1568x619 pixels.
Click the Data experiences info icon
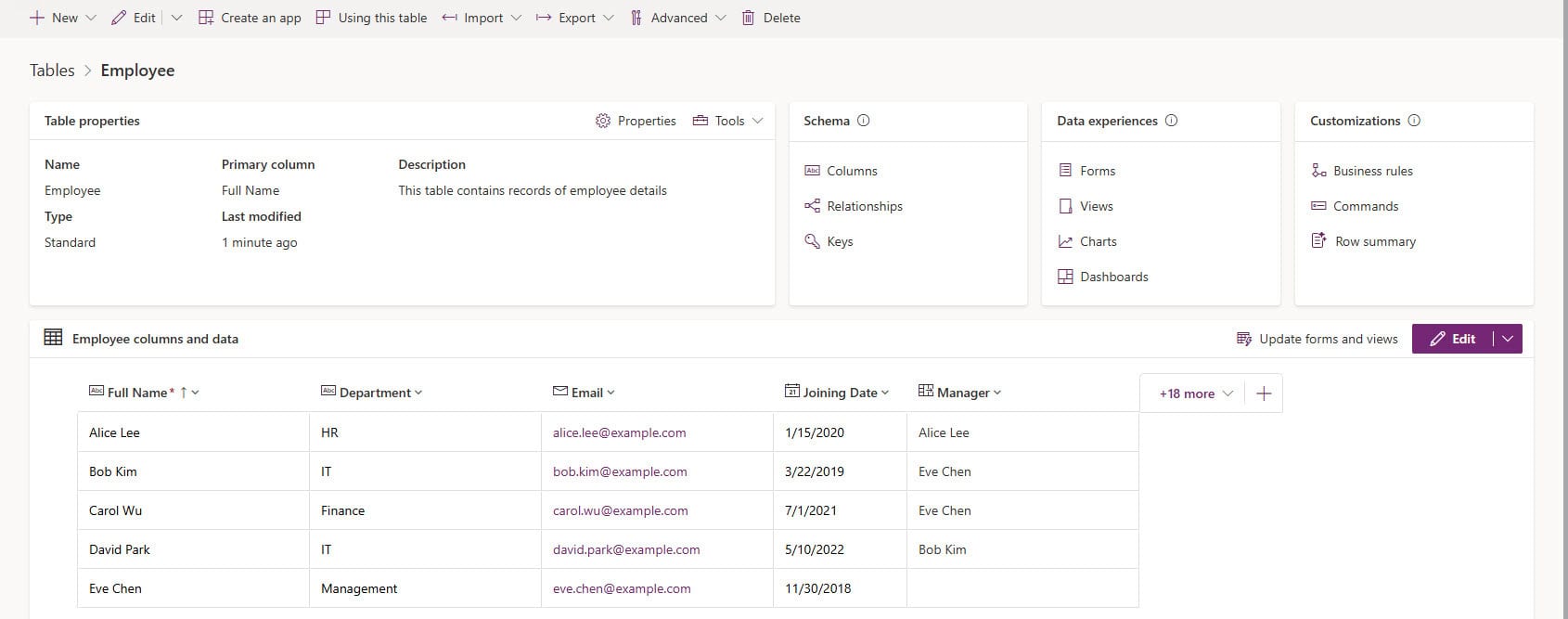coord(1171,121)
